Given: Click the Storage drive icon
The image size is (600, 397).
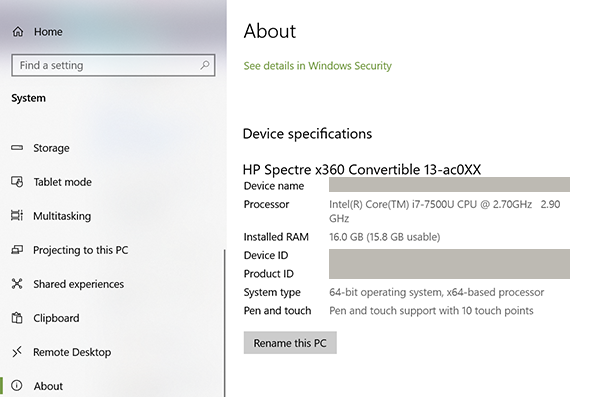Looking at the screenshot, I should (17, 148).
